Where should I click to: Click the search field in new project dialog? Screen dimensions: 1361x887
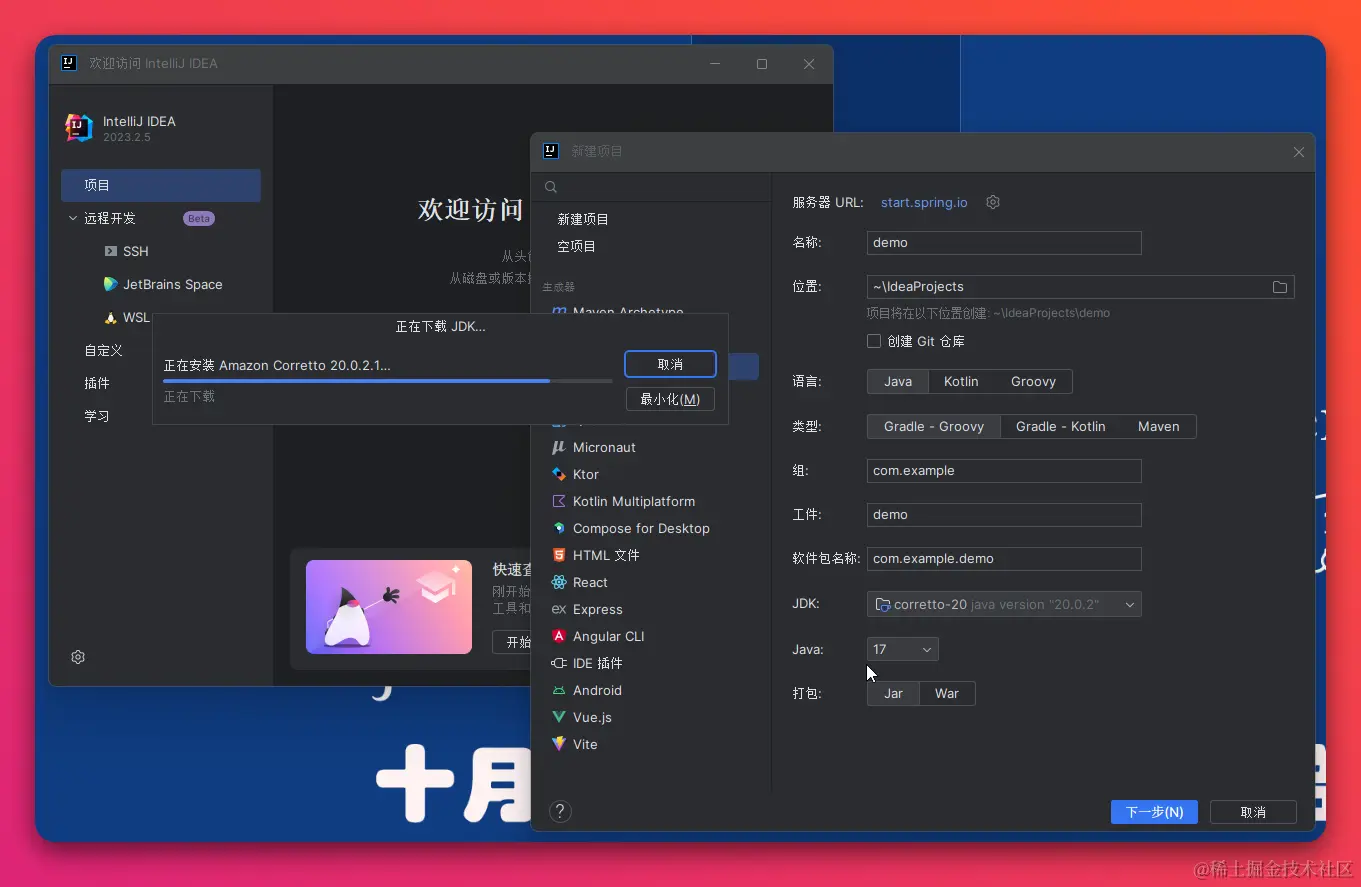pos(652,187)
